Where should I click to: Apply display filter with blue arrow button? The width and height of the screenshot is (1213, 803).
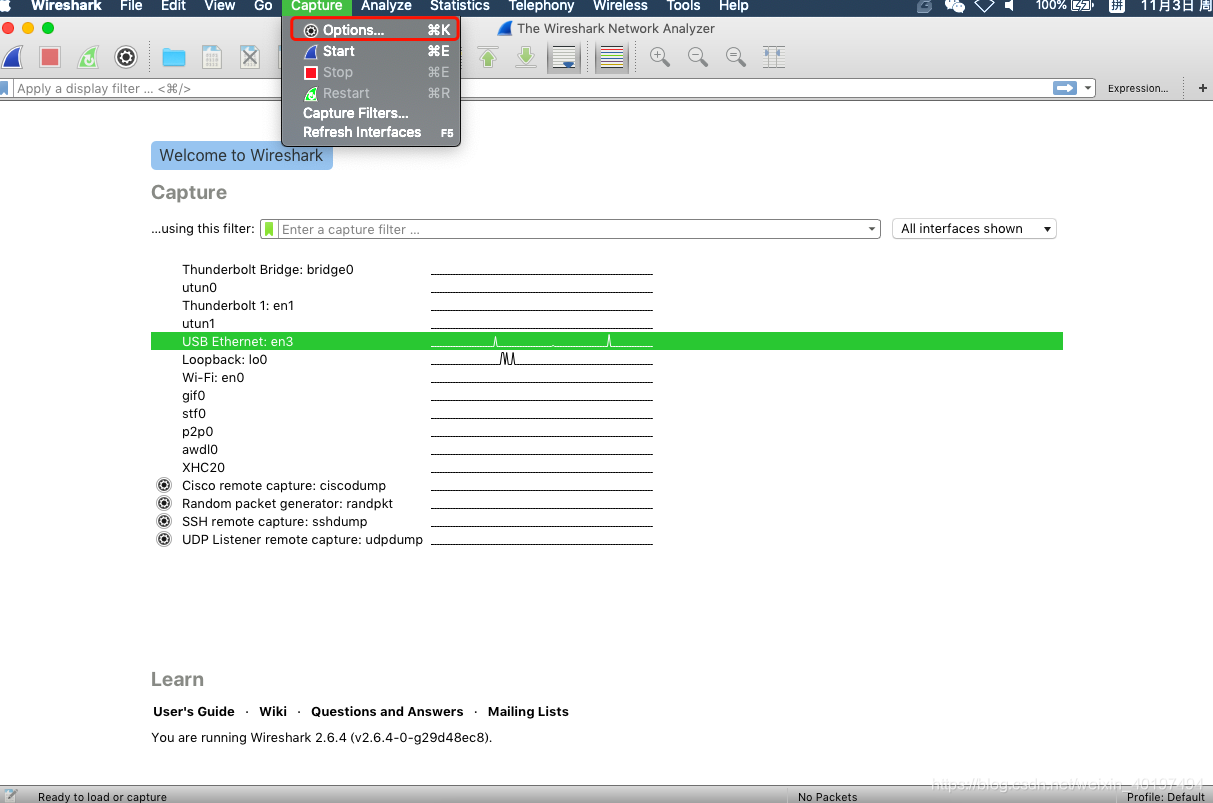[x=1064, y=88]
